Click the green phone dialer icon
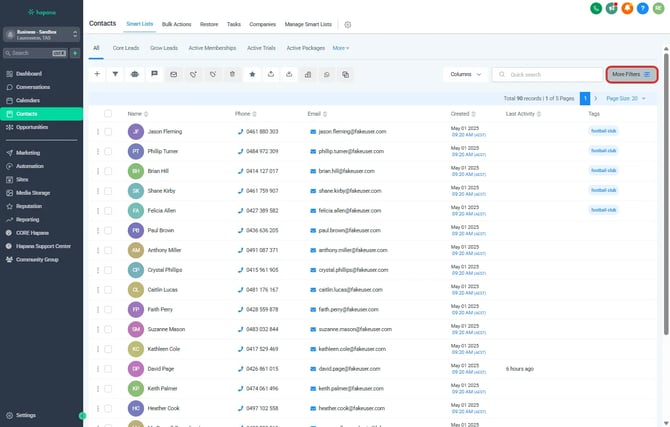The width and height of the screenshot is (670, 427). tap(597, 8)
